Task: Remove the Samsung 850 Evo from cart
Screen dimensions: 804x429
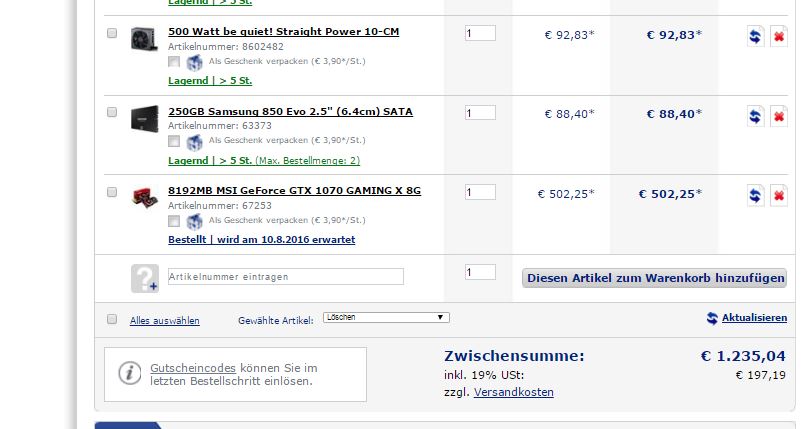Action: point(778,116)
